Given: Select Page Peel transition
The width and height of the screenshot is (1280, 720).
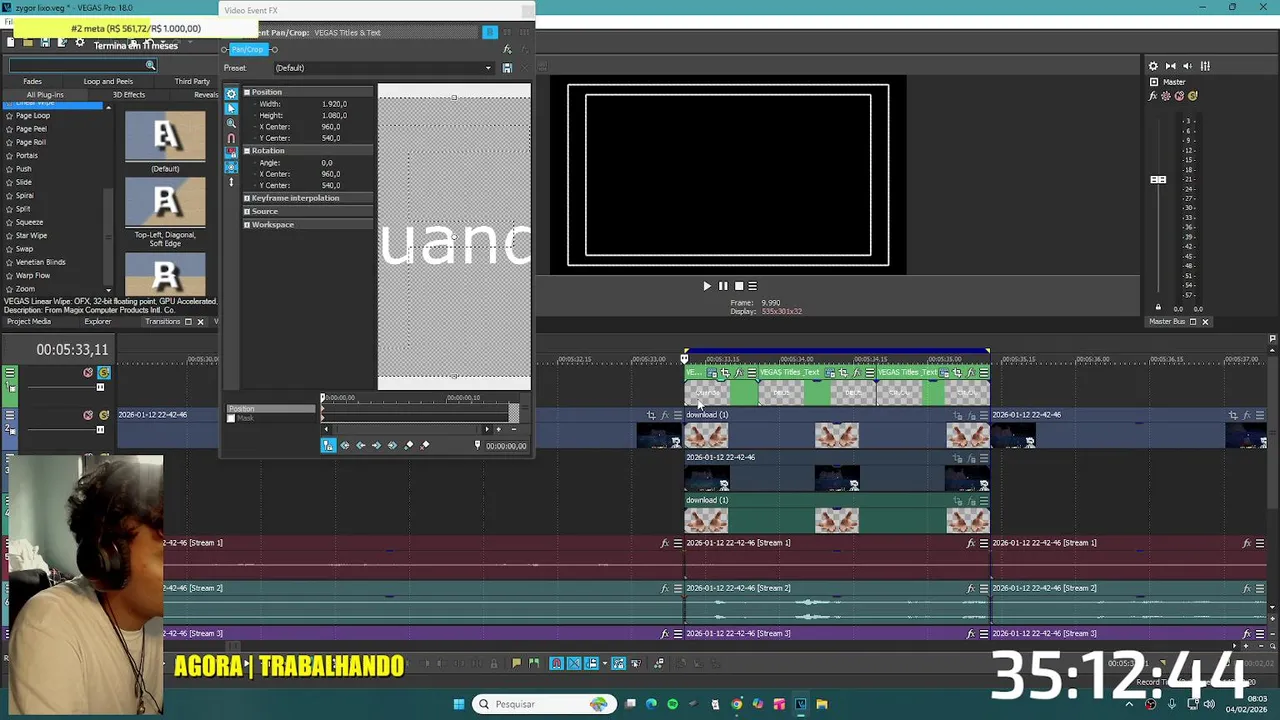Looking at the screenshot, I should pyautogui.click(x=31, y=128).
